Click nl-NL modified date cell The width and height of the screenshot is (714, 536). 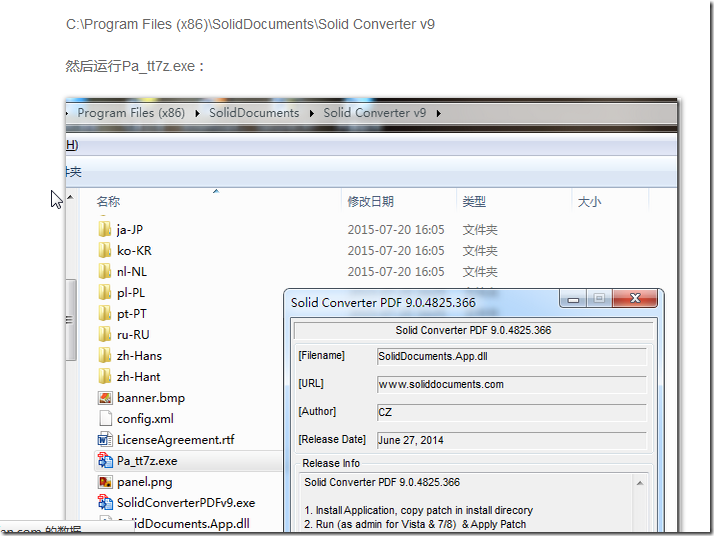[396, 271]
